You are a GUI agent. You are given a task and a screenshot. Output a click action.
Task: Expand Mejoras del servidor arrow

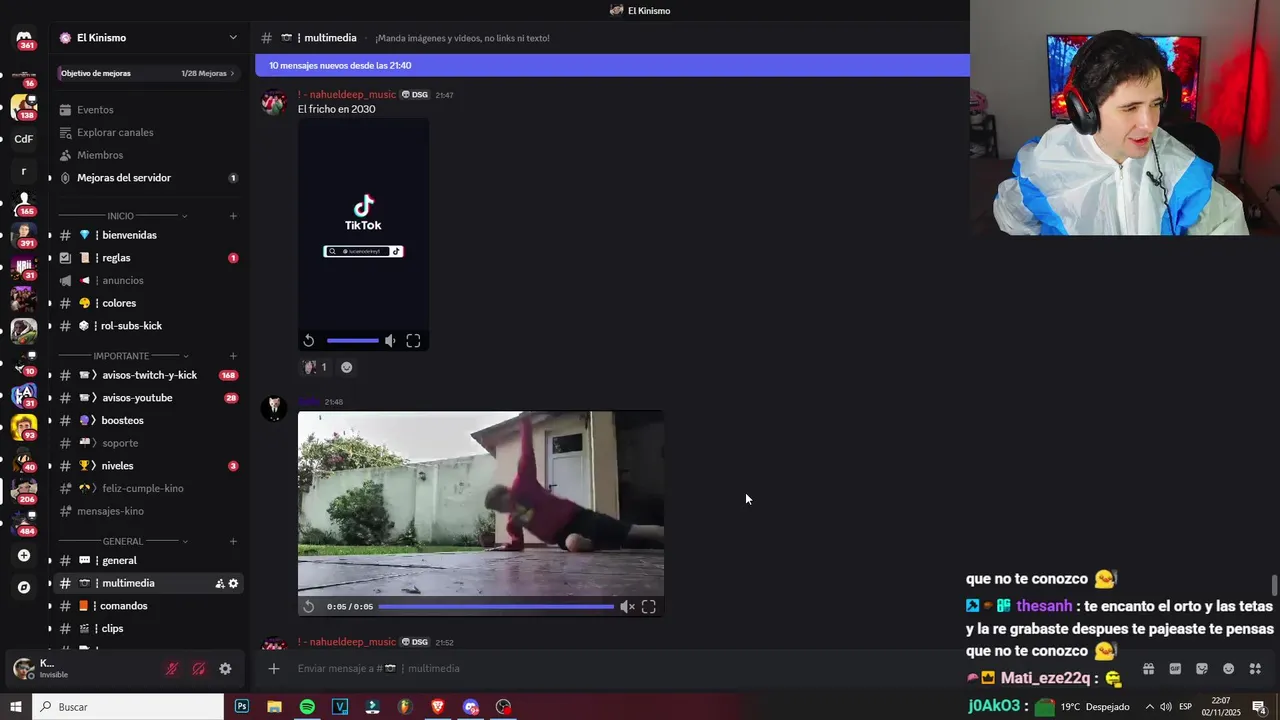[50, 178]
